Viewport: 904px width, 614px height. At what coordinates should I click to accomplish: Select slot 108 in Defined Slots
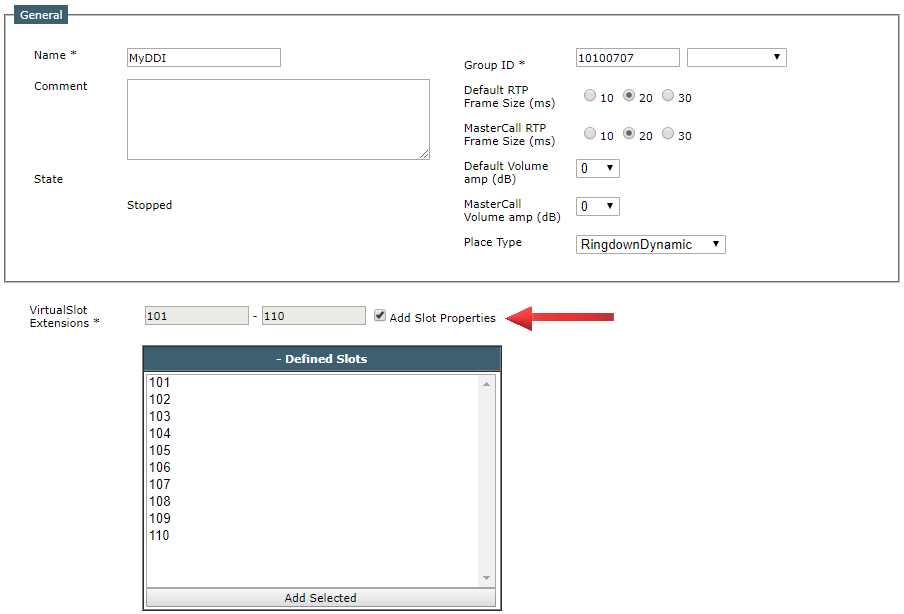pyautogui.click(x=313, y=501)
